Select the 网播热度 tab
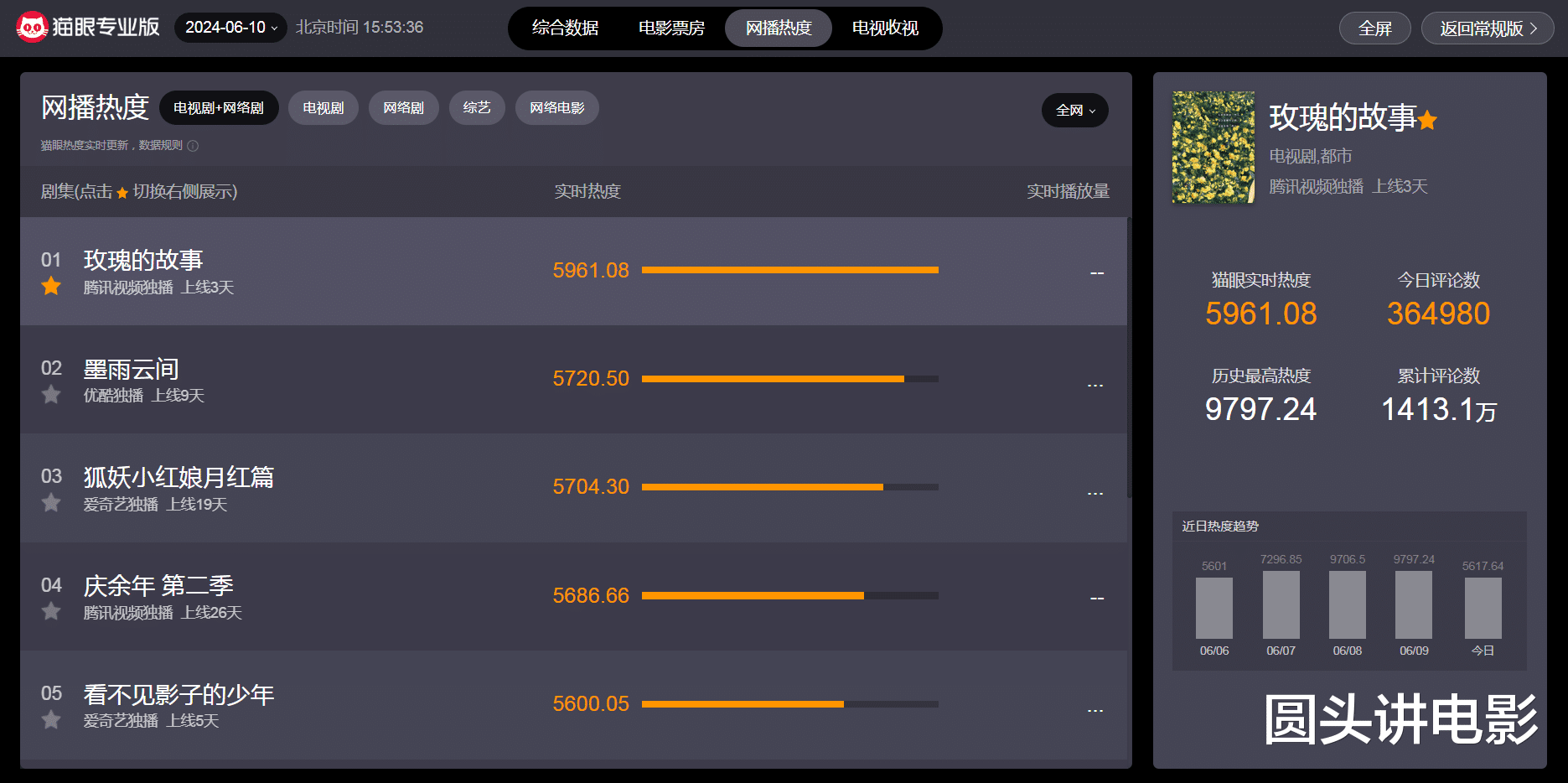Viewport: 1568px width, 783px height. [x=779, y=28]
